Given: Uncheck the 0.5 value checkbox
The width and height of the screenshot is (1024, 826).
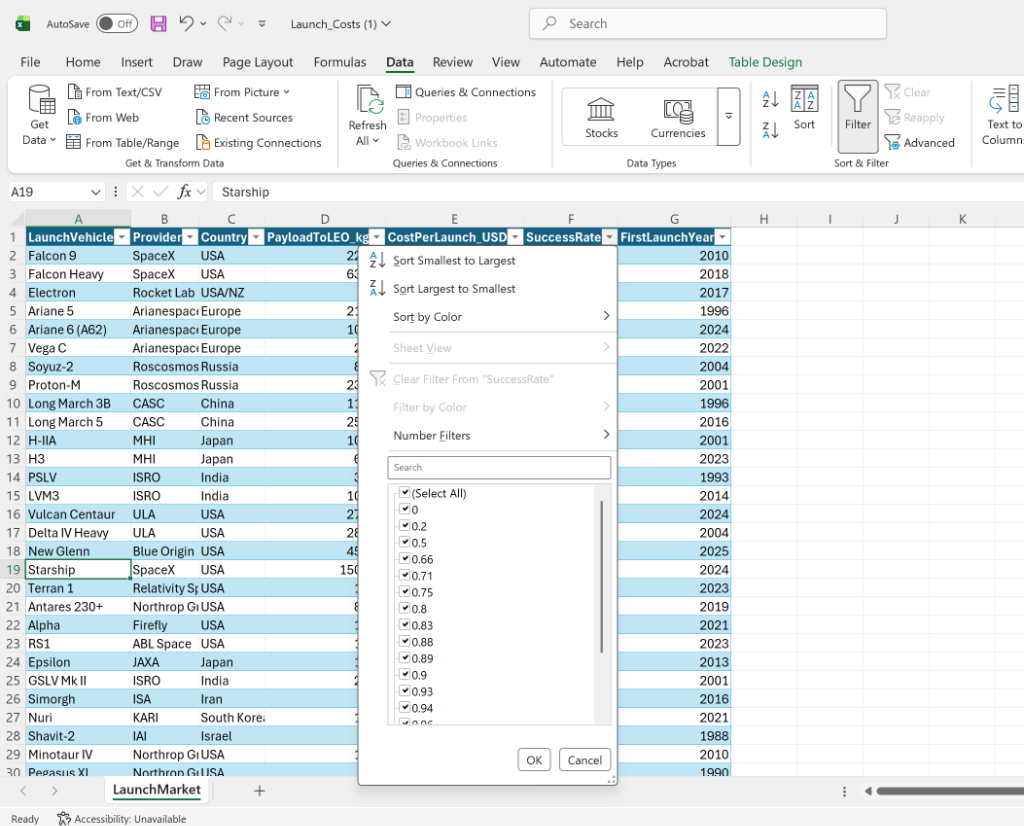Looking at the screenshot, I should tap(405, 542).
